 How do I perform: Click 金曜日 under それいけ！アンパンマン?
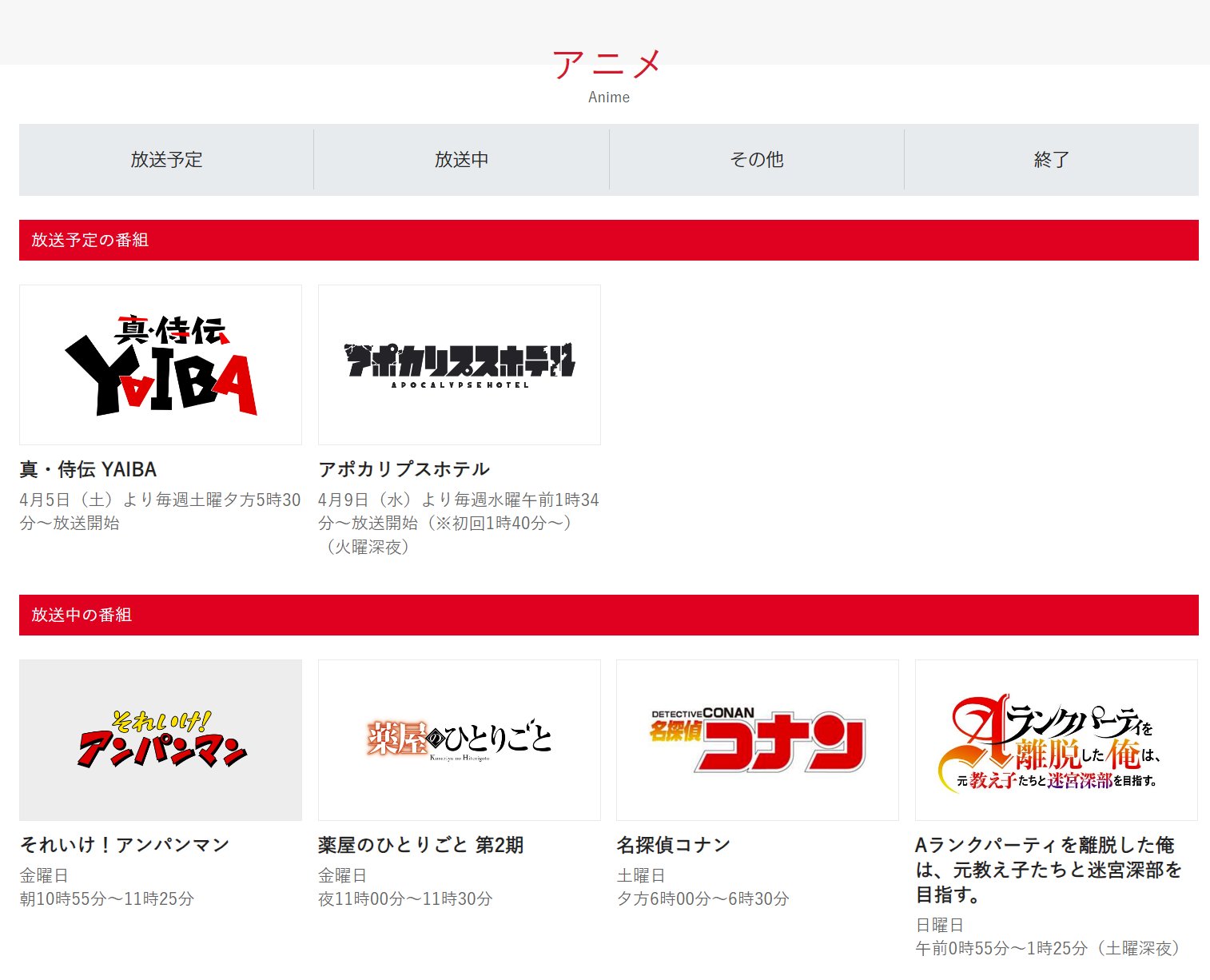coord(44,876)
